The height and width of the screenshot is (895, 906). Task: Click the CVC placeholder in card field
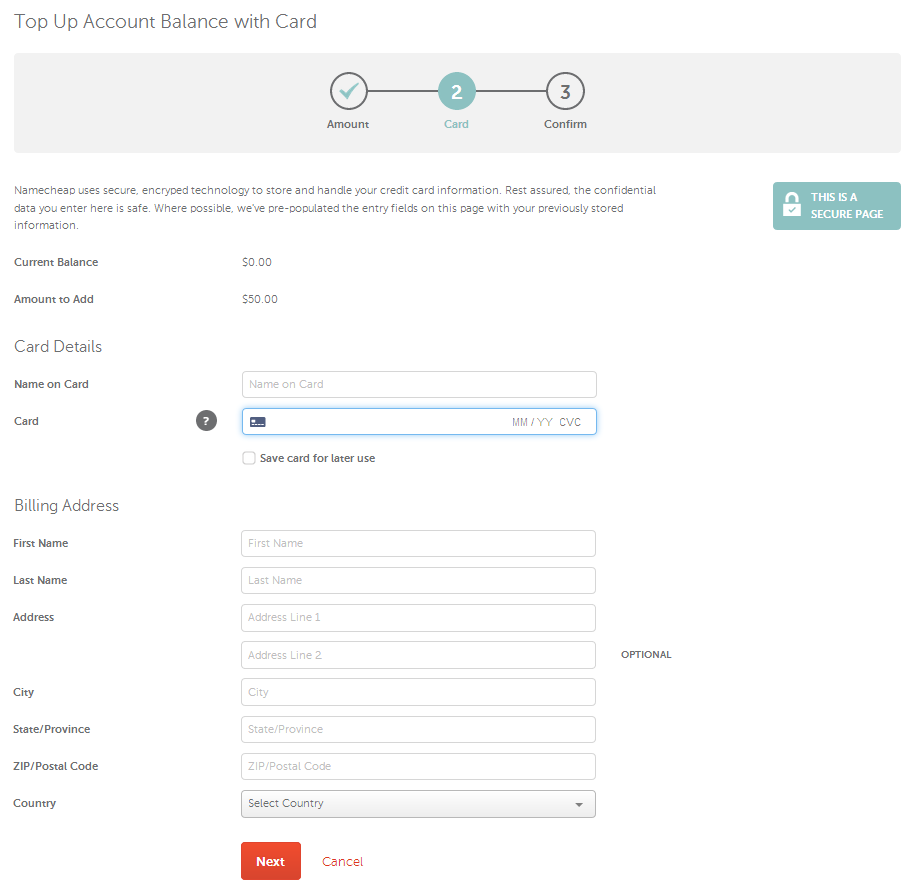(570, 422)
